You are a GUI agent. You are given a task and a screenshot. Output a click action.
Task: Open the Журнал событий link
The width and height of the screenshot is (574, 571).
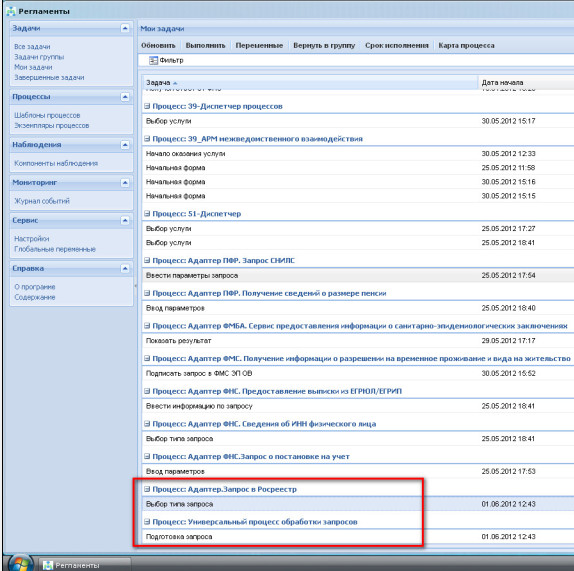click(42, 201)
